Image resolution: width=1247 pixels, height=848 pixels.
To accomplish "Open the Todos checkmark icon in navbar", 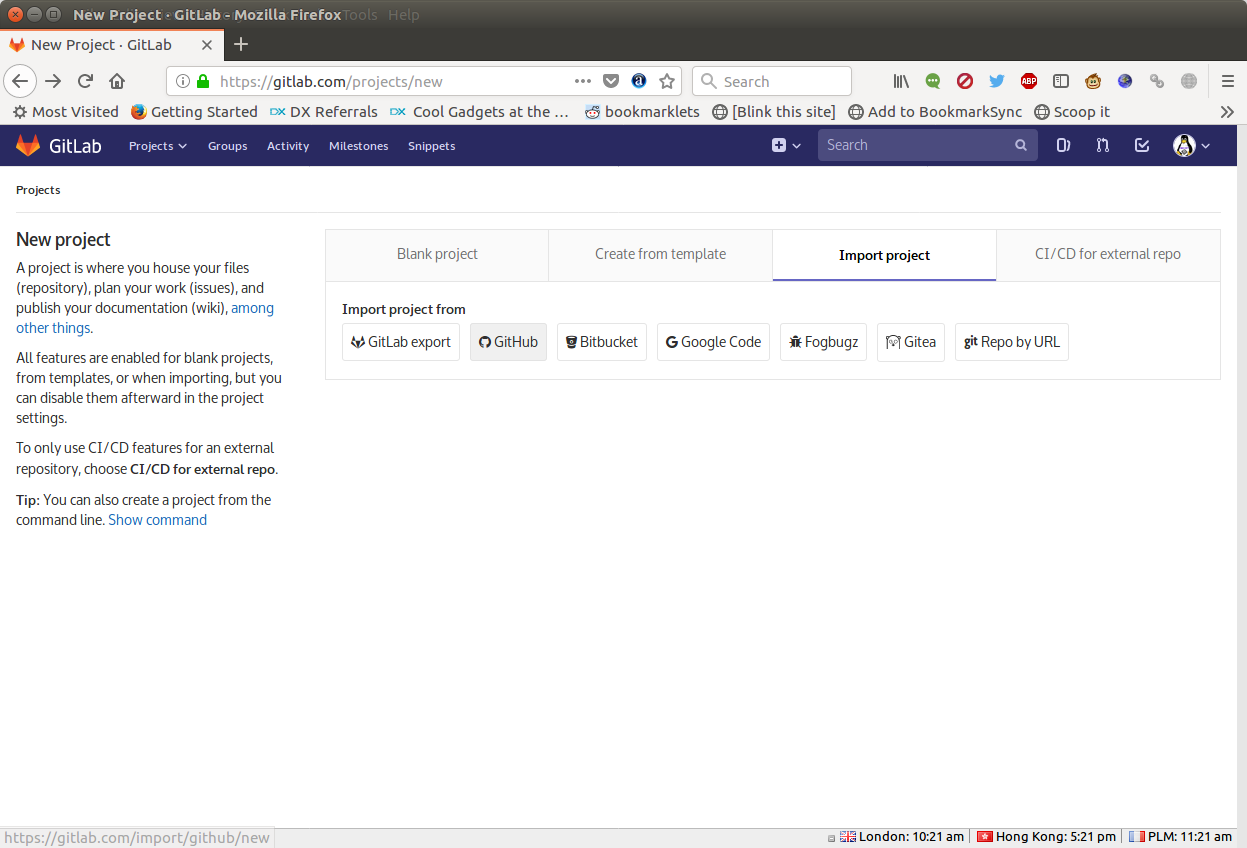I will pos(1142,145).
